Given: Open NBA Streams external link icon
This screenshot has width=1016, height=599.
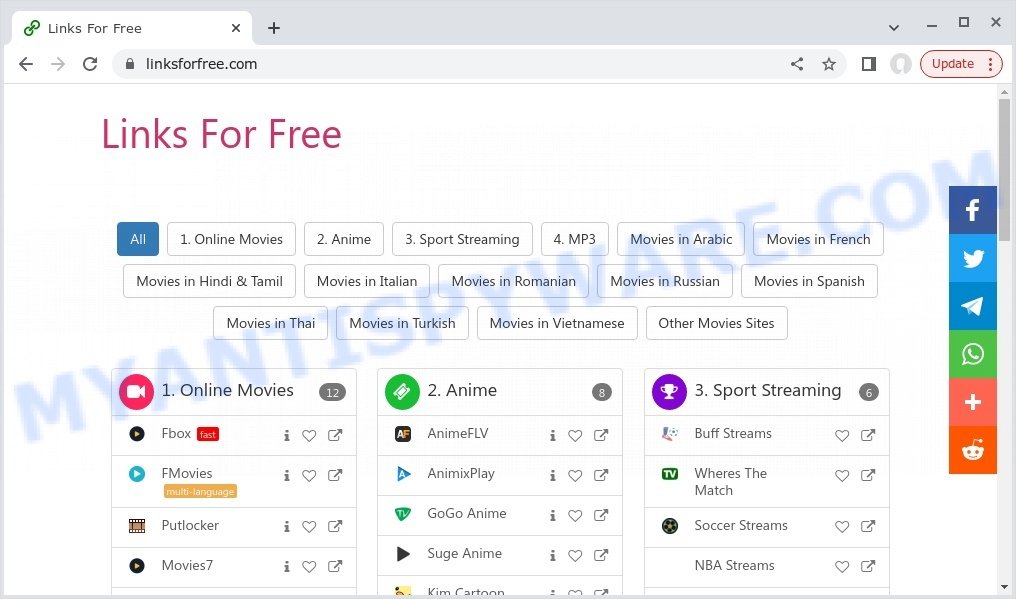Looking at the screenshot, I should 868,566.
